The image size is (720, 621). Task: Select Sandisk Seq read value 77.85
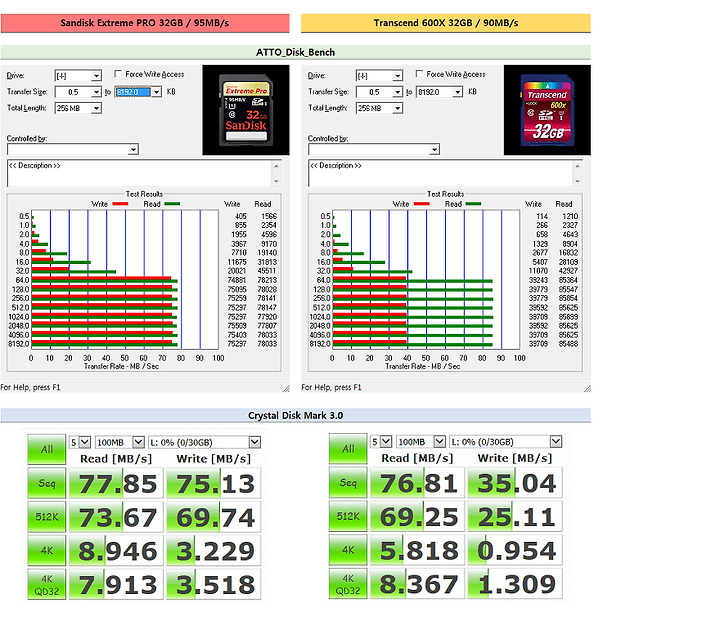pos(116,484)
